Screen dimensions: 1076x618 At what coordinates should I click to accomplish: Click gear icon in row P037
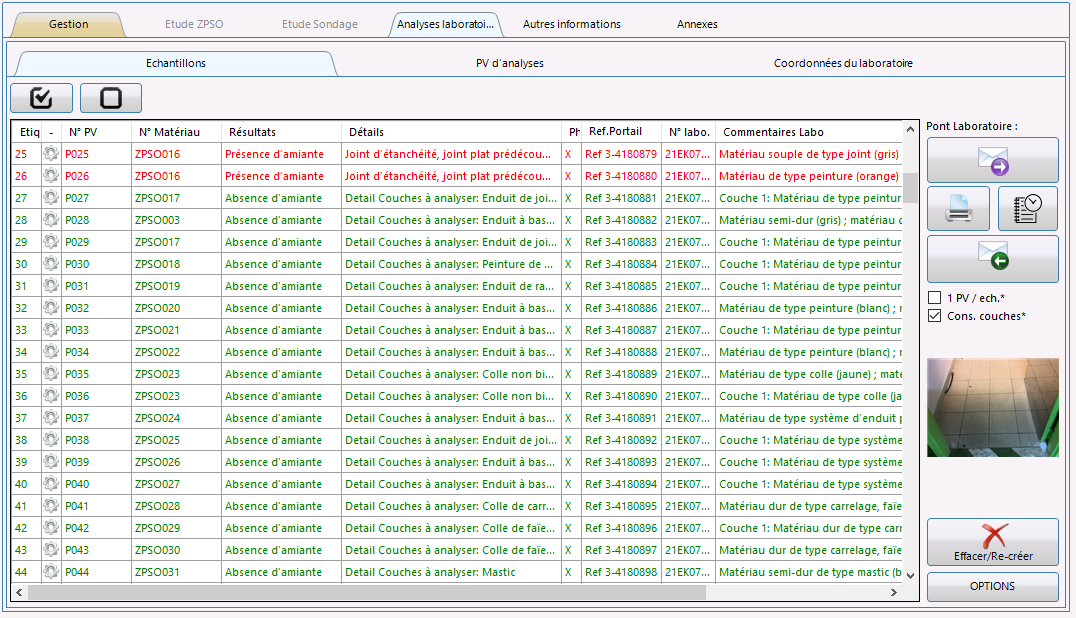51,418
